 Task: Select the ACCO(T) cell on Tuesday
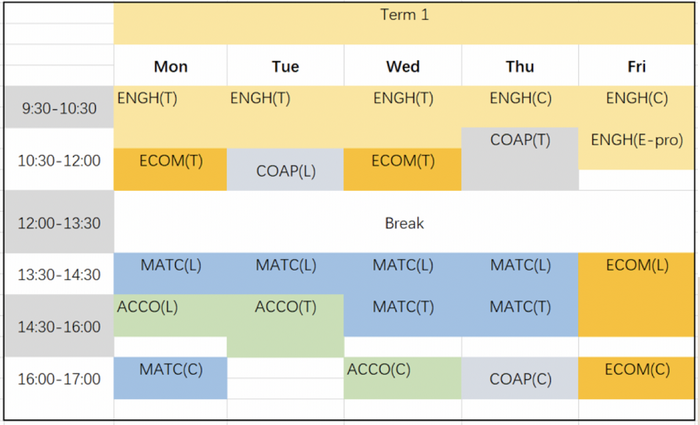tap(285, 325)
